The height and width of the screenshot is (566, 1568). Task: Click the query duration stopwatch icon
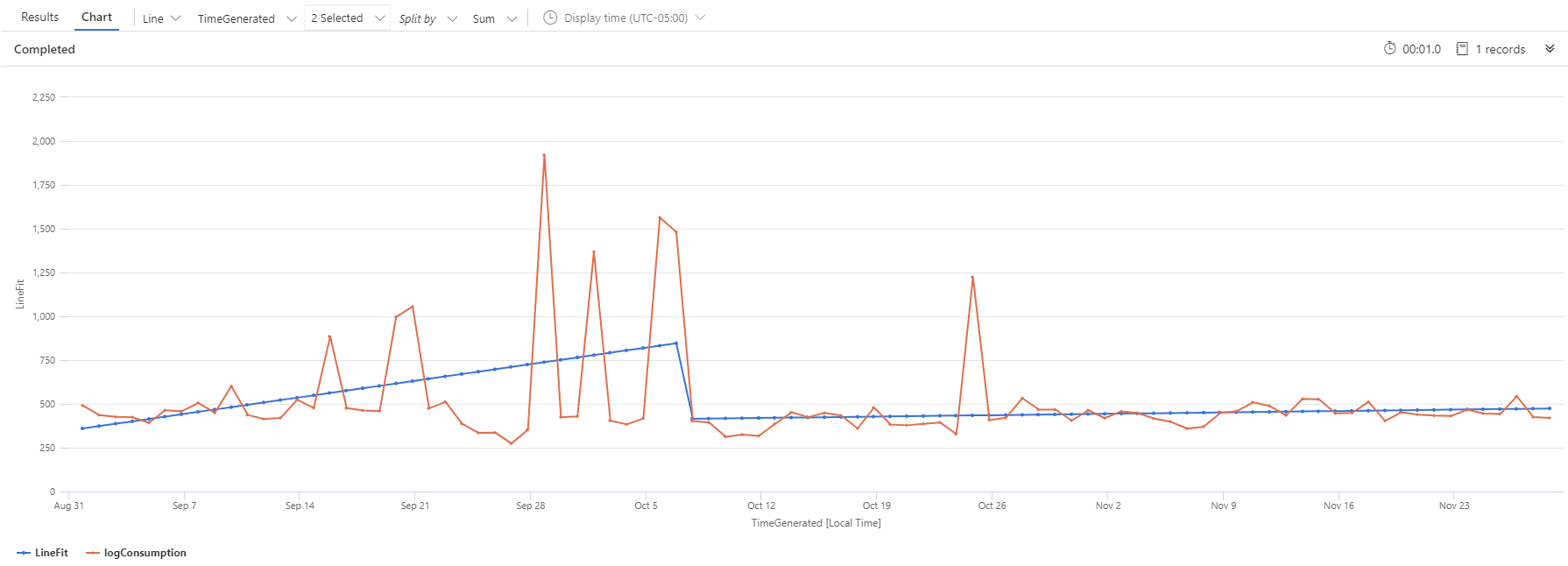(1392, 49)
